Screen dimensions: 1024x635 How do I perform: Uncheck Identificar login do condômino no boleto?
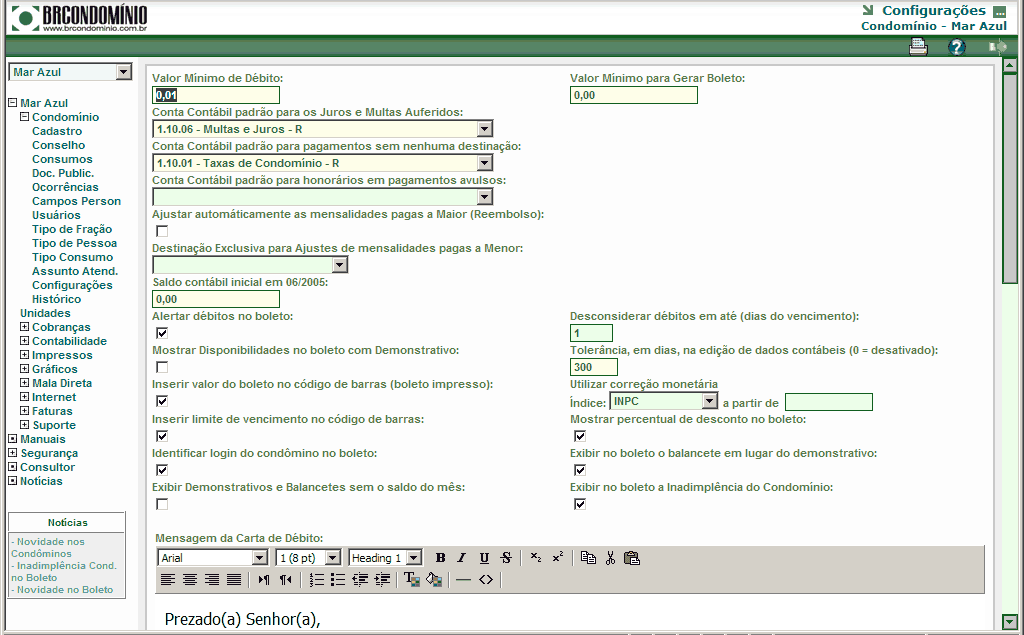(162, 470)
